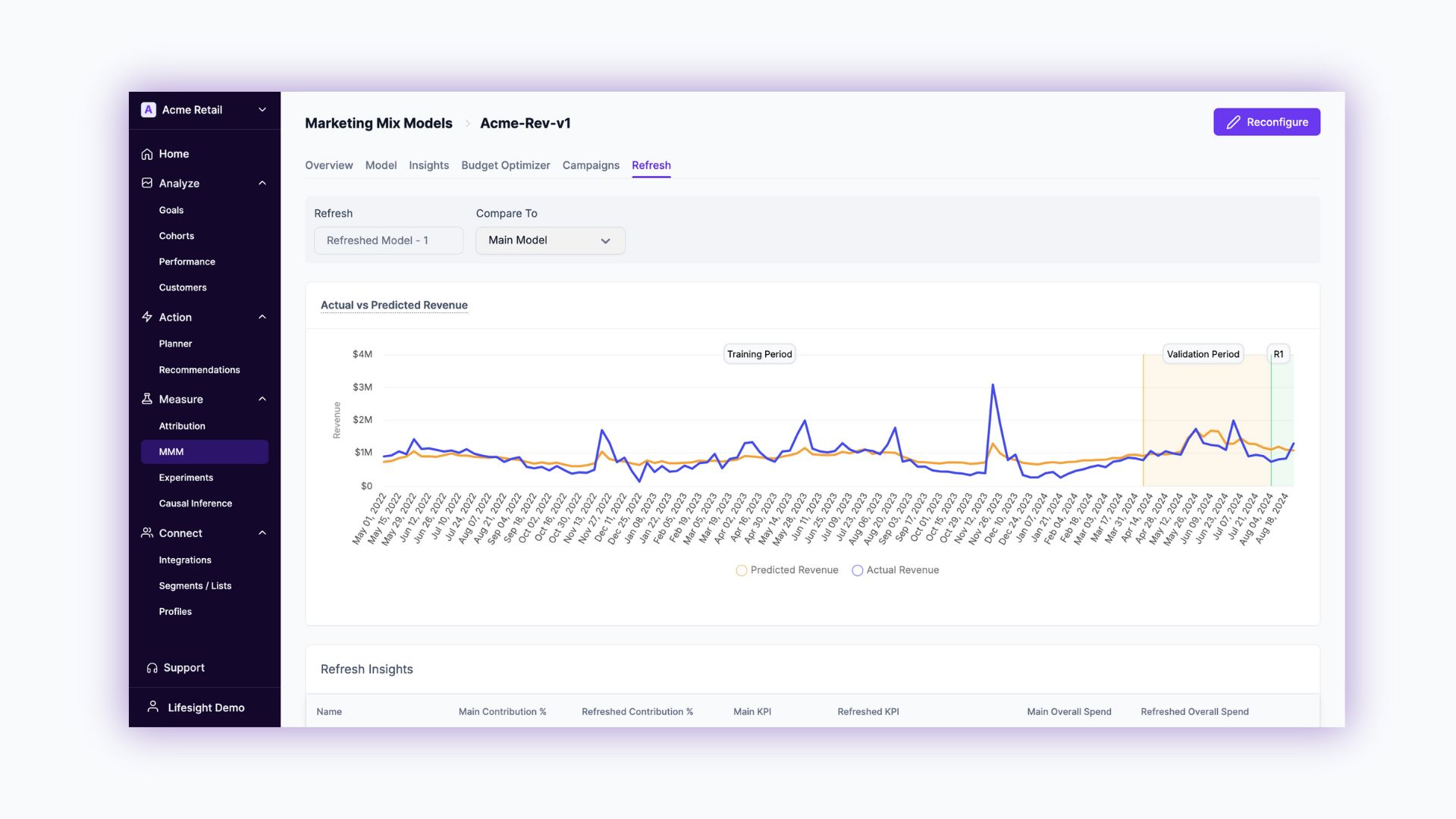Collapse the Analyze section chevron
The image size is (1456, 819).
[262, 183]
